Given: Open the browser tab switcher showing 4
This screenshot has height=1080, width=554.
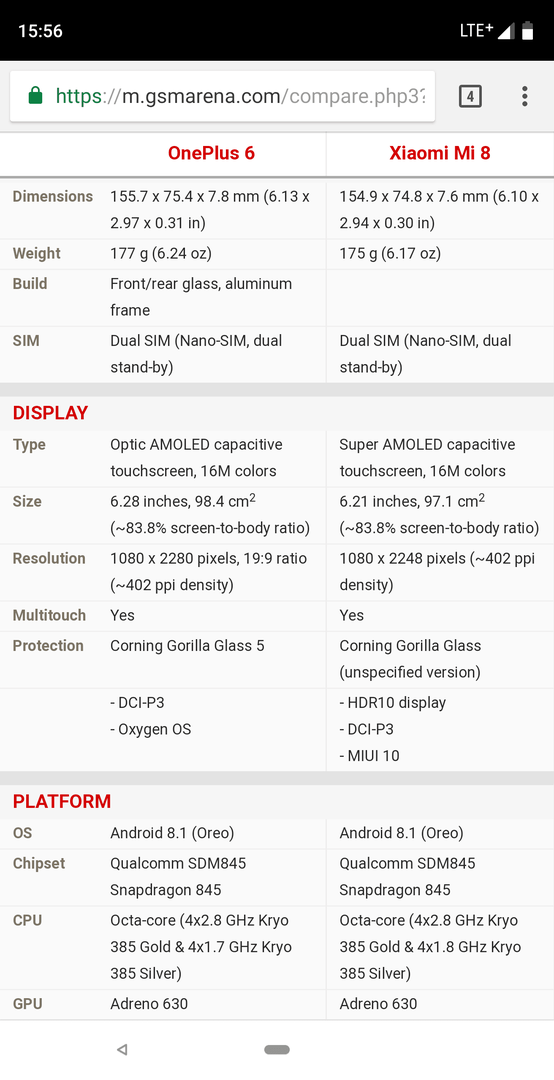Looking at the screenshot, I should (470, 96).
